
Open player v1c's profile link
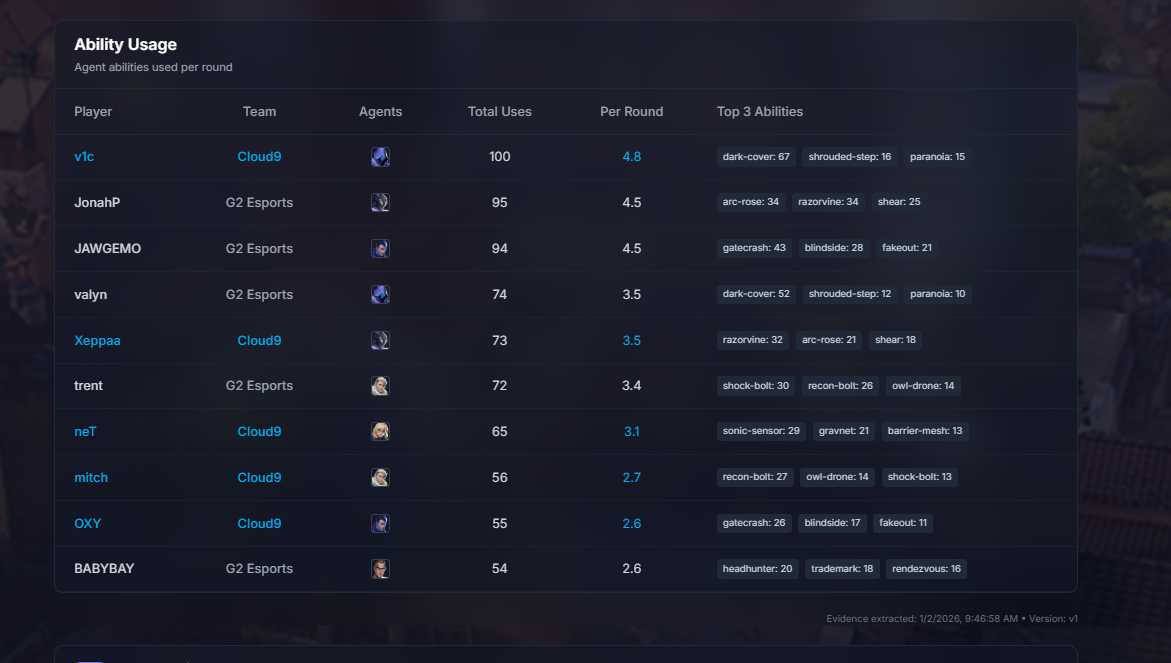(84, 157)
